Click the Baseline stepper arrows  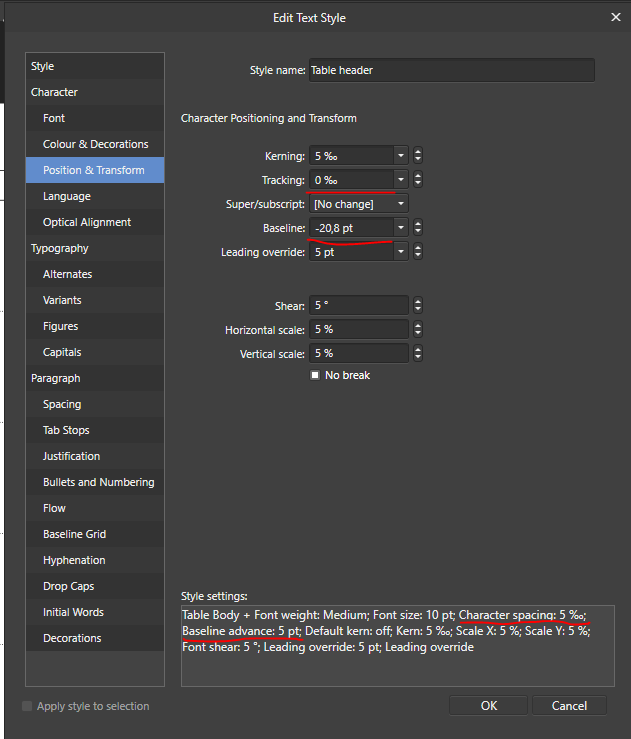tap(418, 228)
